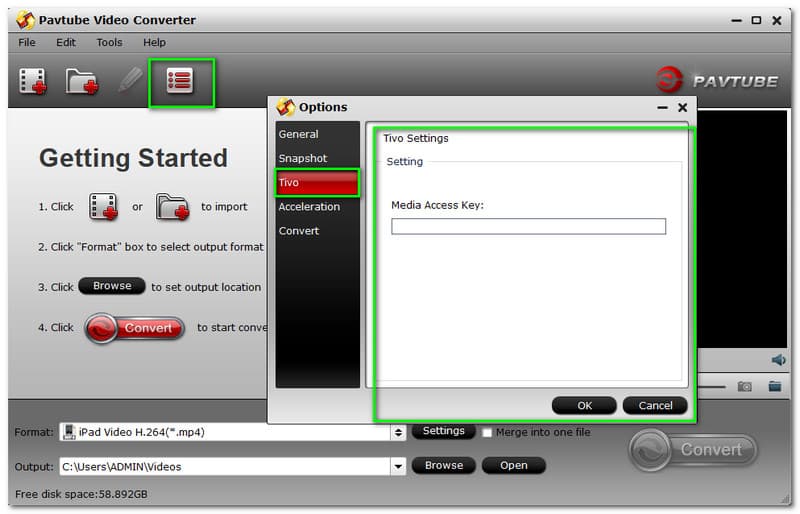Select the General tab in Options

317,134
